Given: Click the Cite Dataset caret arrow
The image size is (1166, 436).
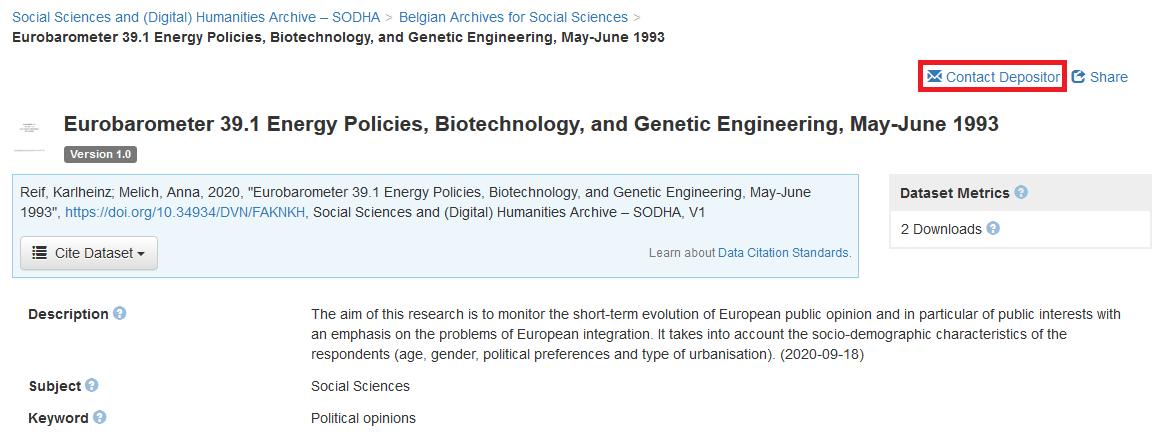Looking at the screenshot, I should (141, 254).
